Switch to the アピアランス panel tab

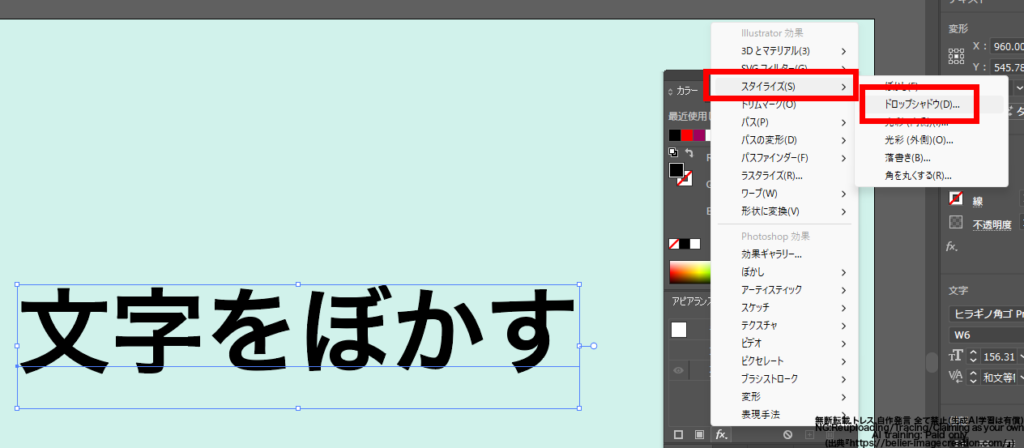coord(691,301)
